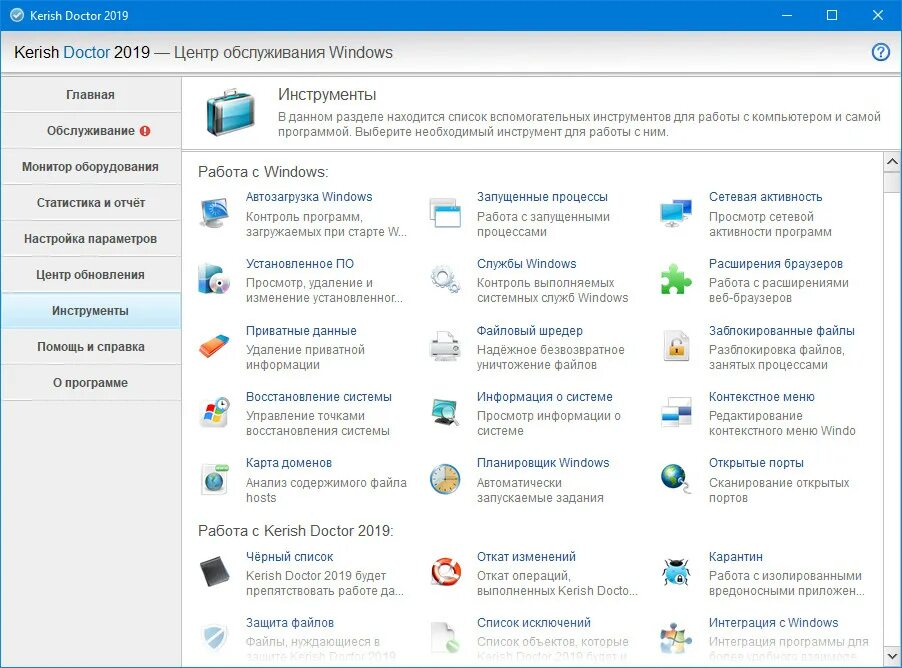Open the Карантин link
The width and height of the screenshot is (902, 668).
[735, 556]
